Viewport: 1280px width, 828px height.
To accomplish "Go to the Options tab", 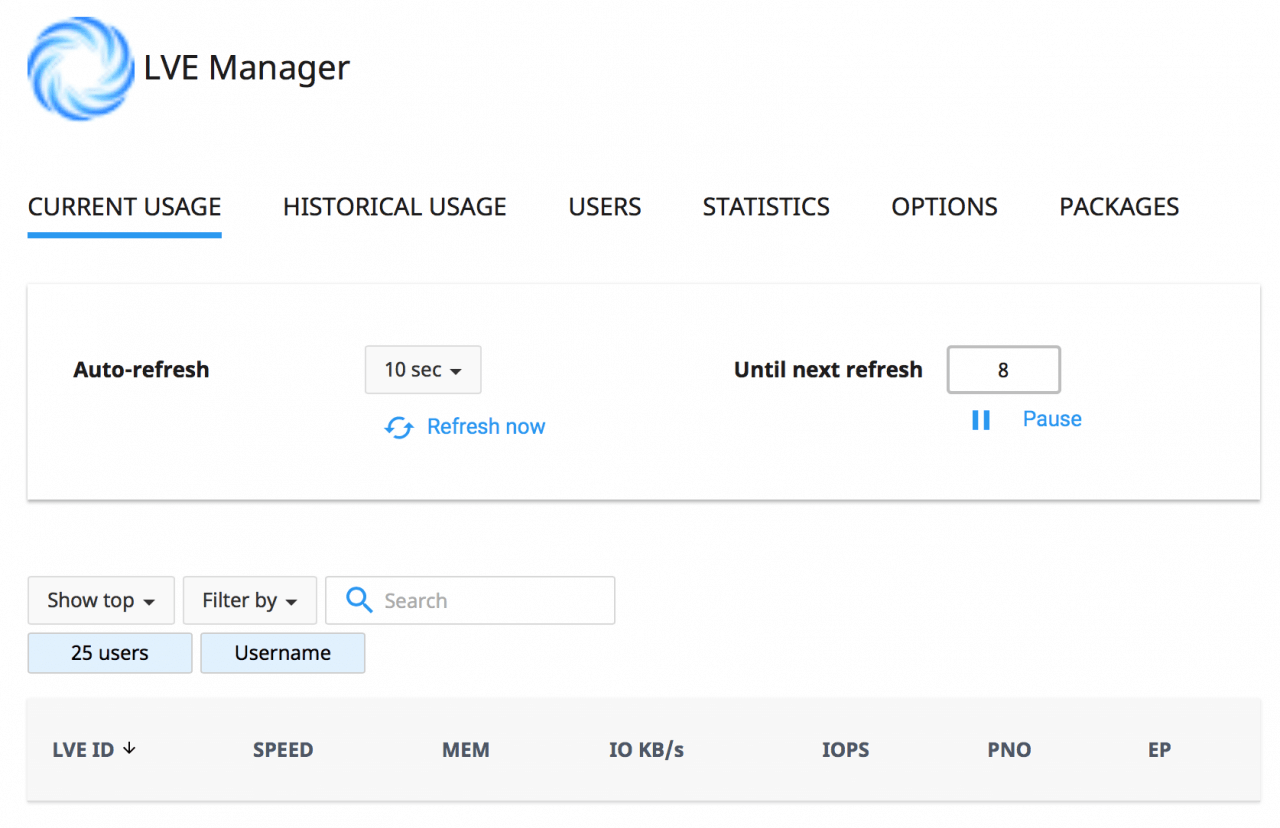I will tap(945, 207).
